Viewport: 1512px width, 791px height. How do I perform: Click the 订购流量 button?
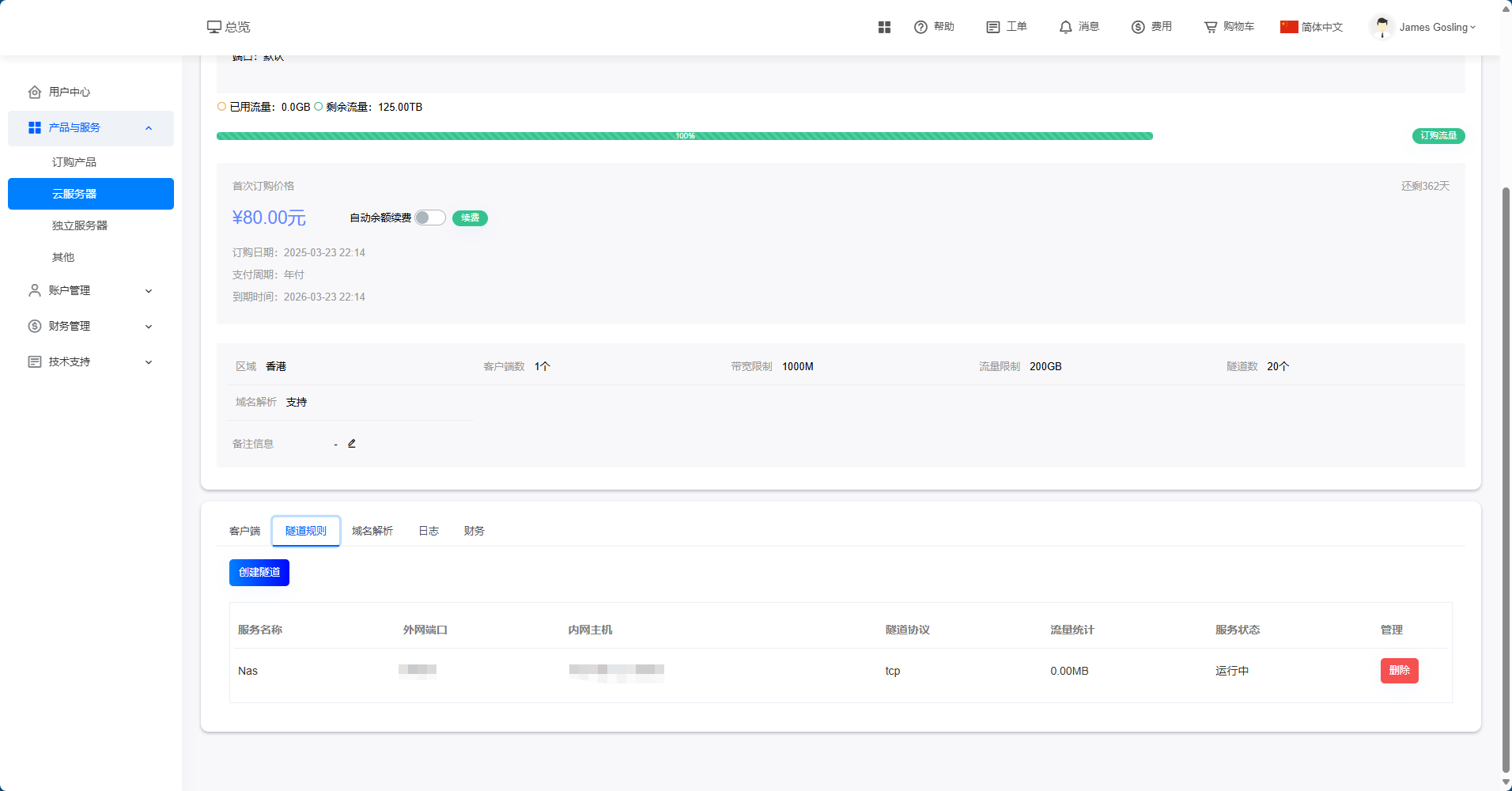point(1438,136)
